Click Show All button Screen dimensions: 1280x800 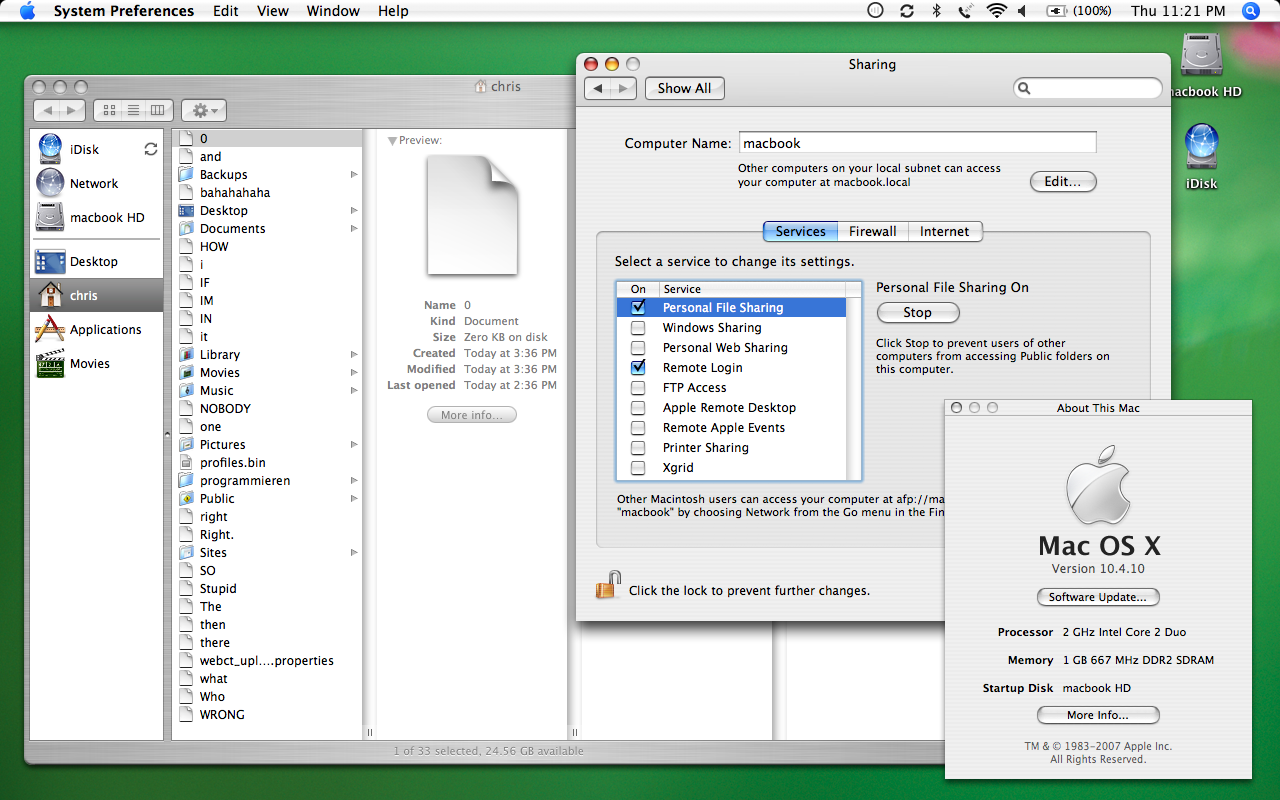685,88
